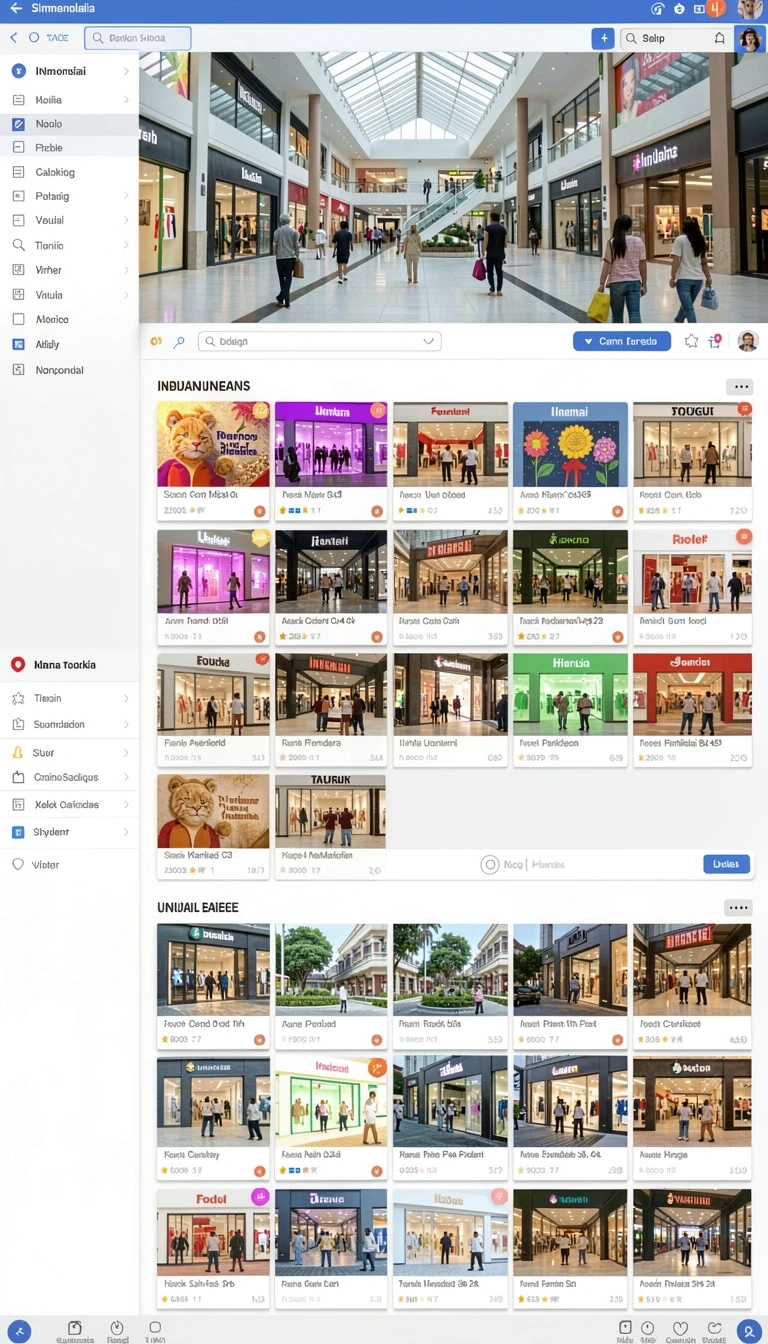Click the orange notification badge in the title bar

pos(715,9)
